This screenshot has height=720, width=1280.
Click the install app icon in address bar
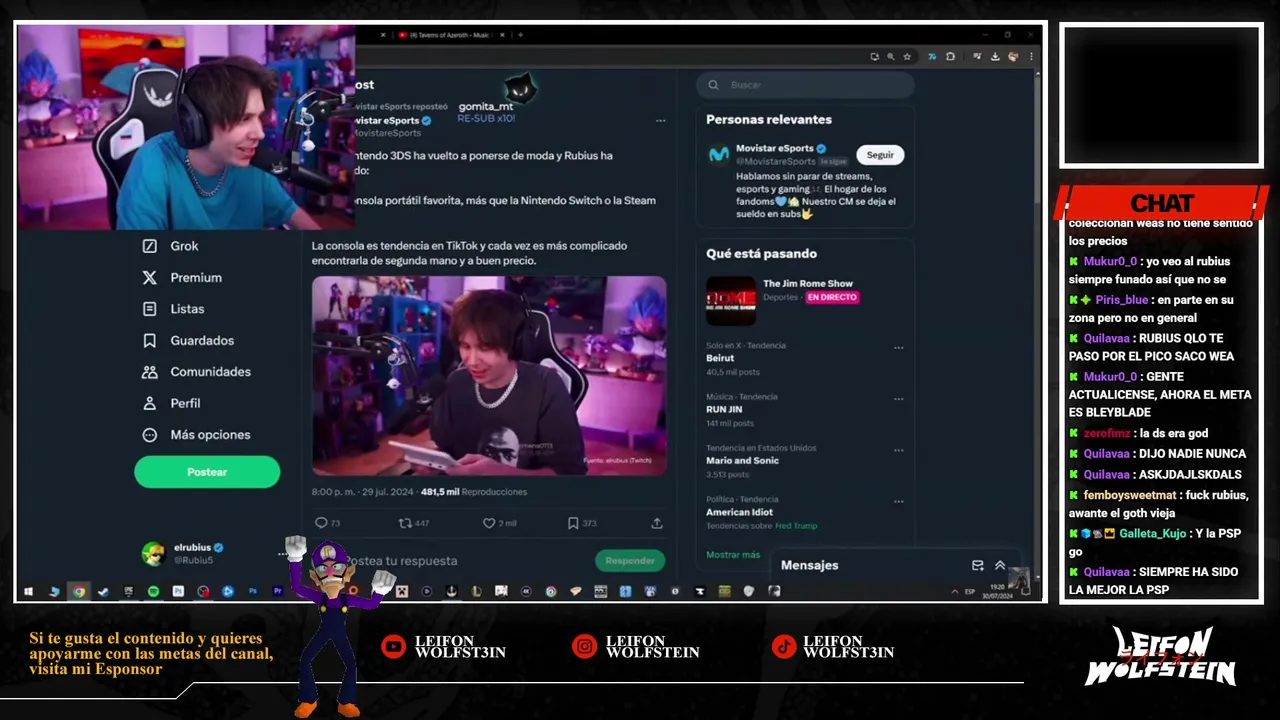(875, 57)
